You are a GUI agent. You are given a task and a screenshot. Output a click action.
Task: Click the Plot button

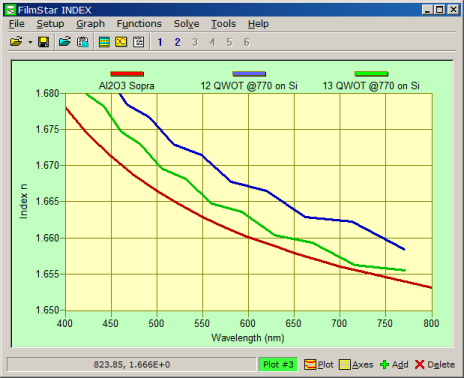[x=319, y=365]
